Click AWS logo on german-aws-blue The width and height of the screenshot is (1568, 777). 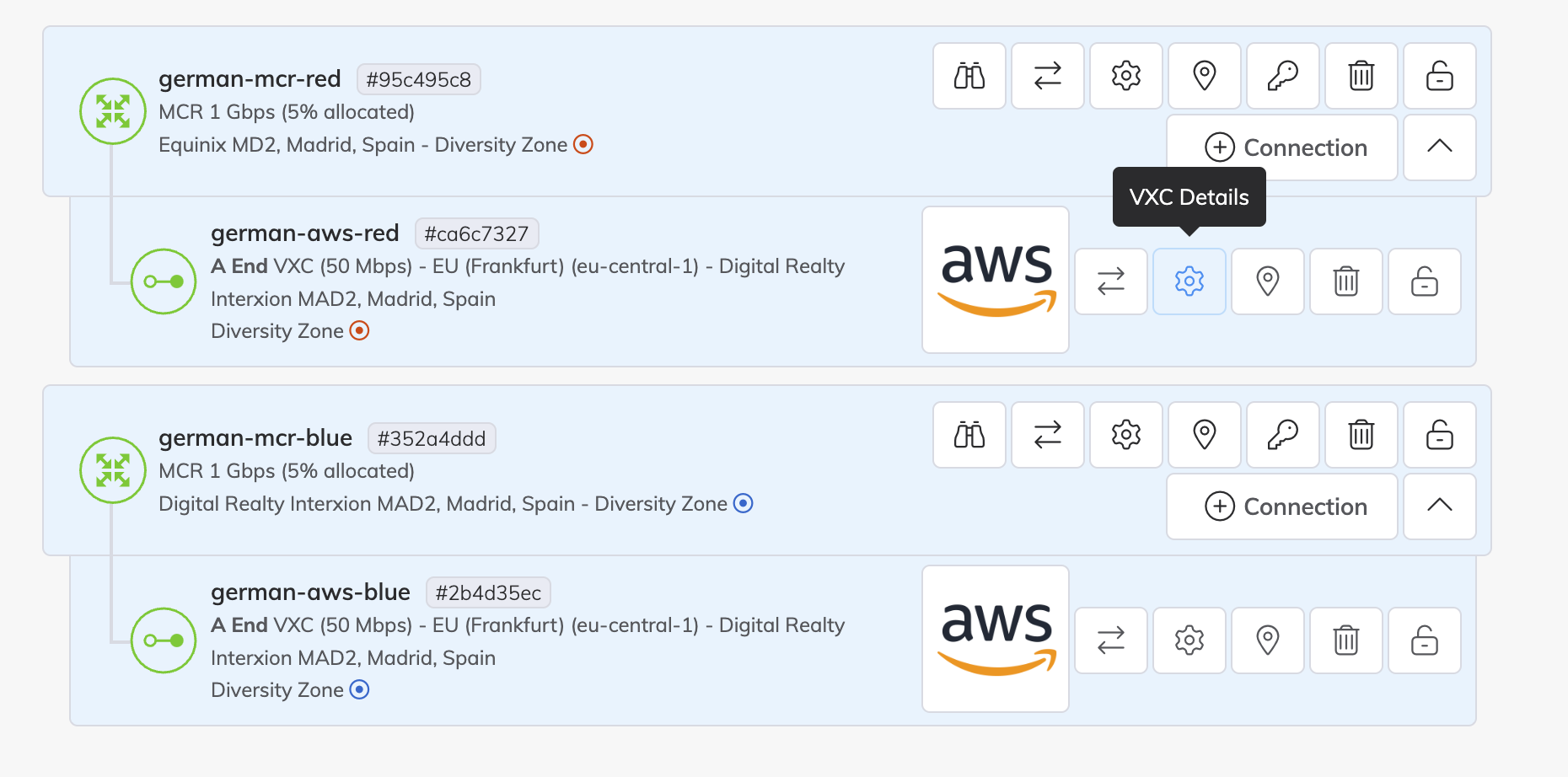tap(996, 639)
